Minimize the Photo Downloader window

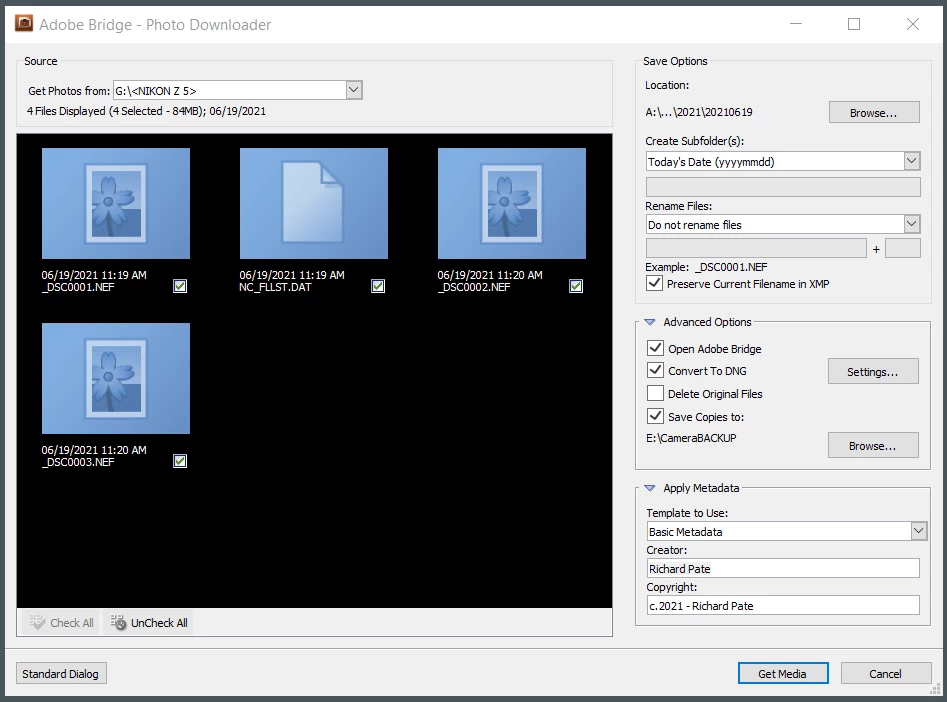796,24
